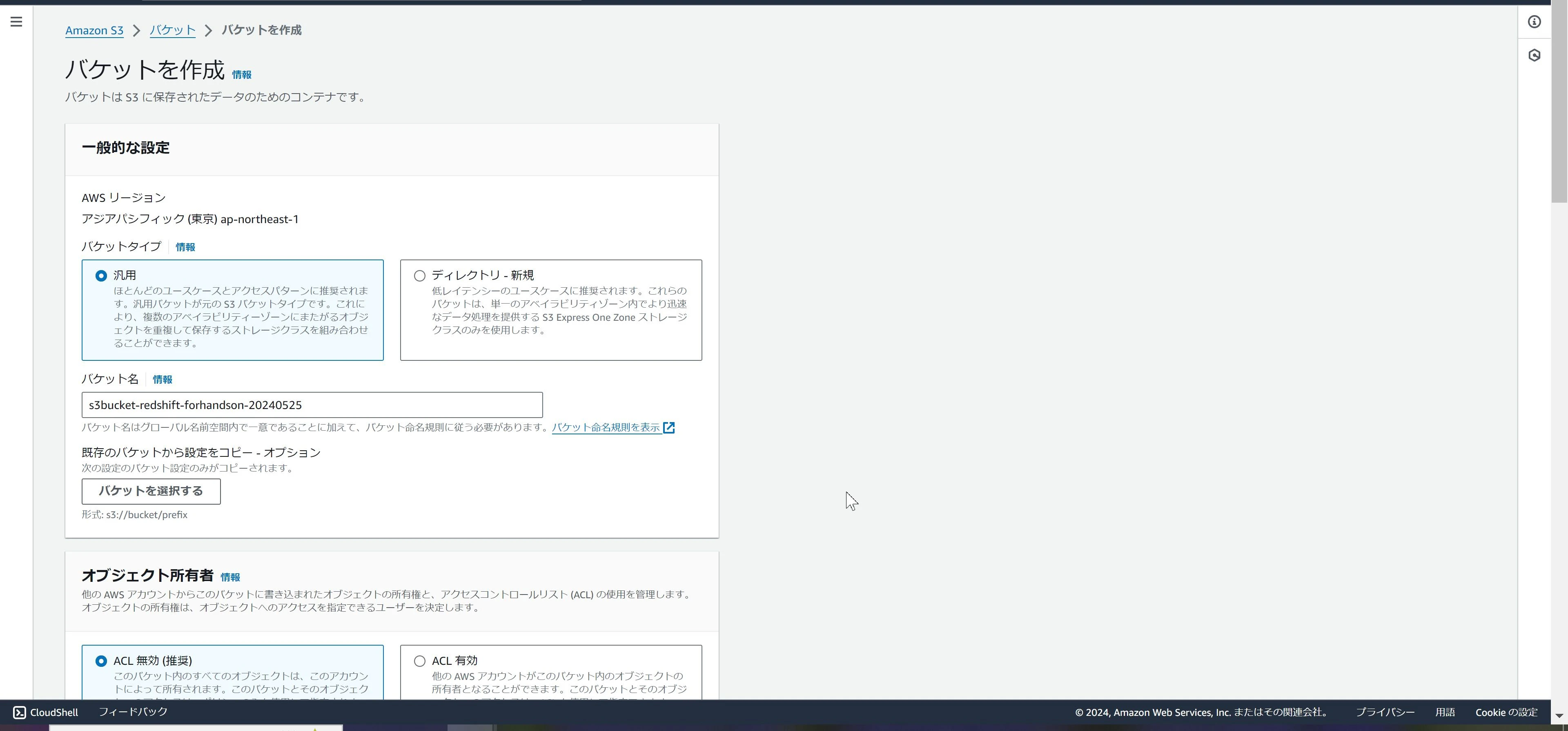The width and height of the screenshot is (1568, 731).
Task: Open 用語 footer link
Action: coord(1445,712)
